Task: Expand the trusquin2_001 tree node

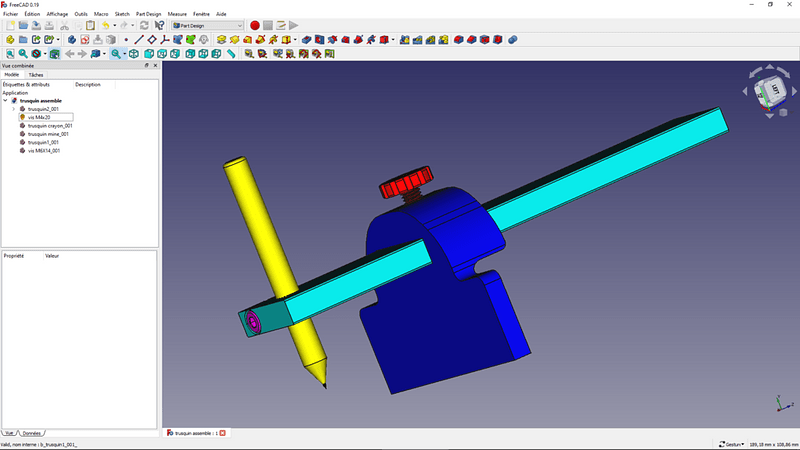Action: point(14,109)
